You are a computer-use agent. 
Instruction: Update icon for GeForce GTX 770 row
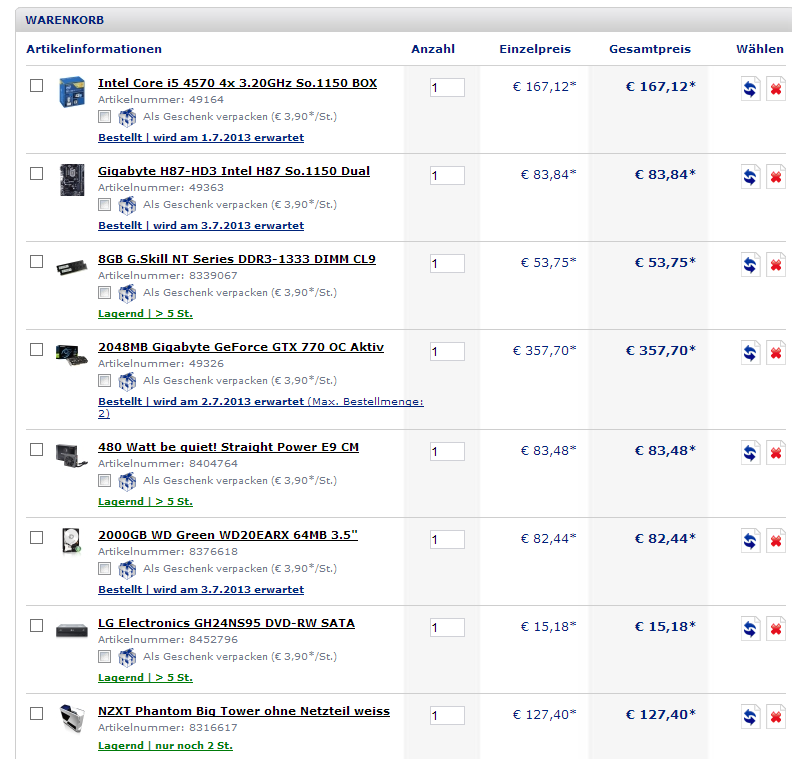751,352
